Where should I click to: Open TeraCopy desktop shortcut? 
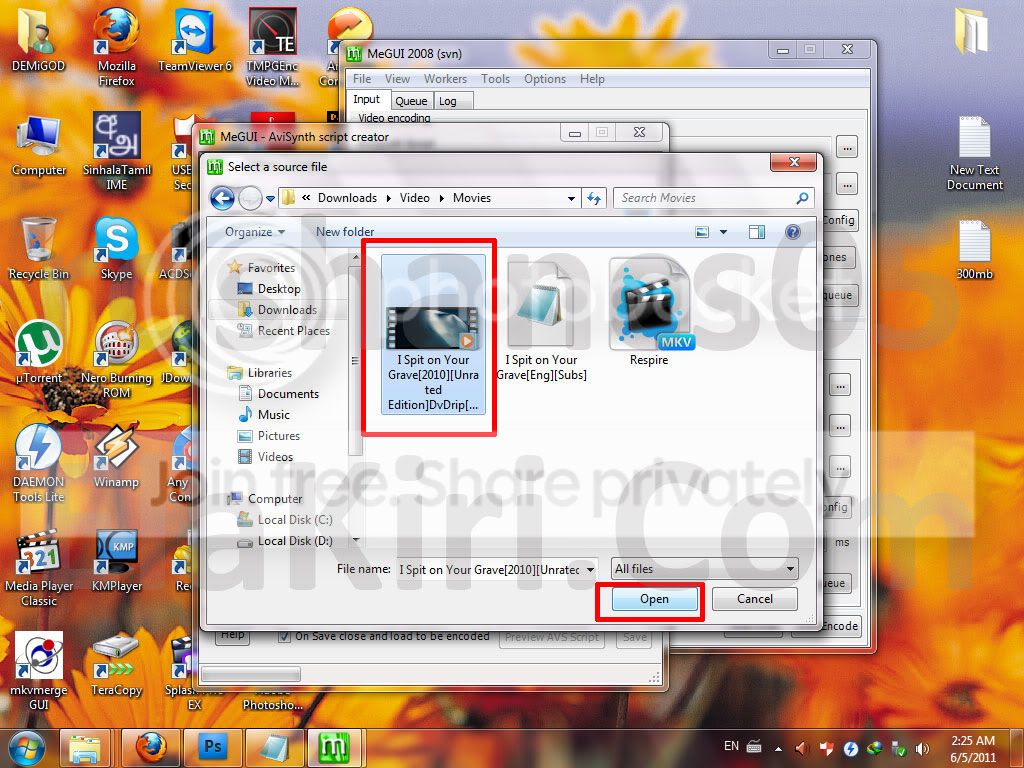(116, 664)
